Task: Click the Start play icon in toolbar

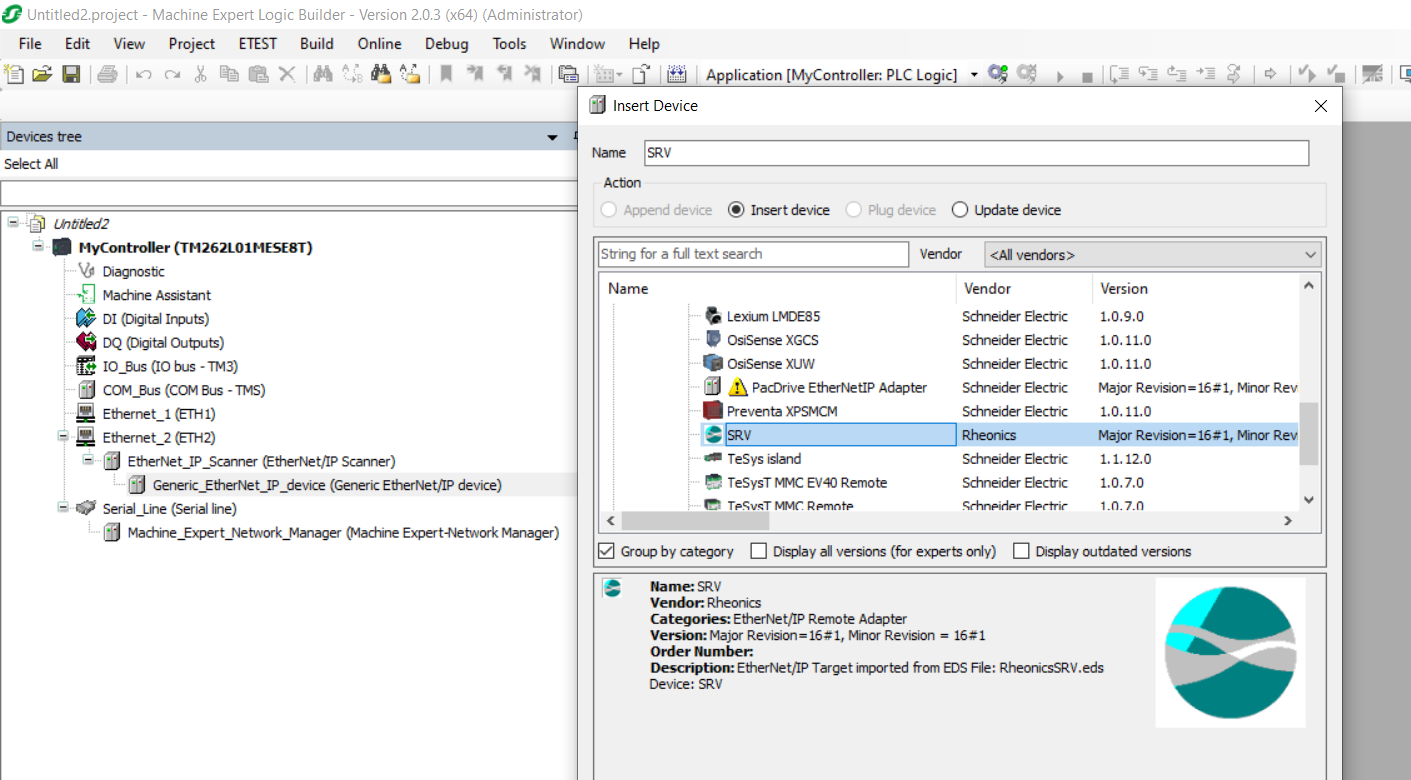Action: 1059,76
